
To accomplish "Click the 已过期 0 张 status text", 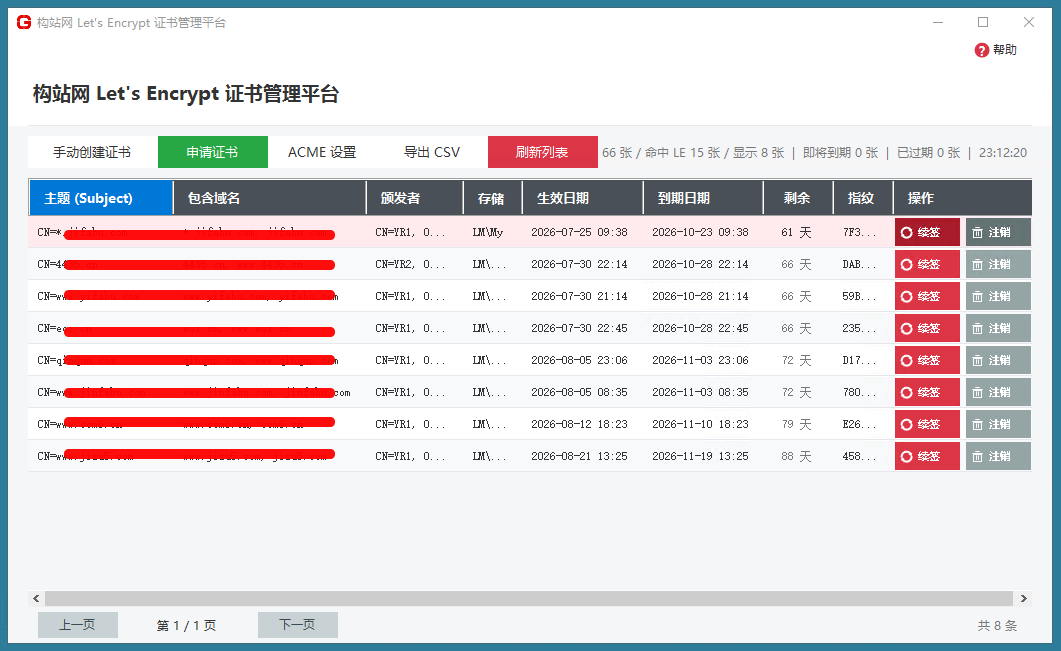I will [x=928, y=153].
